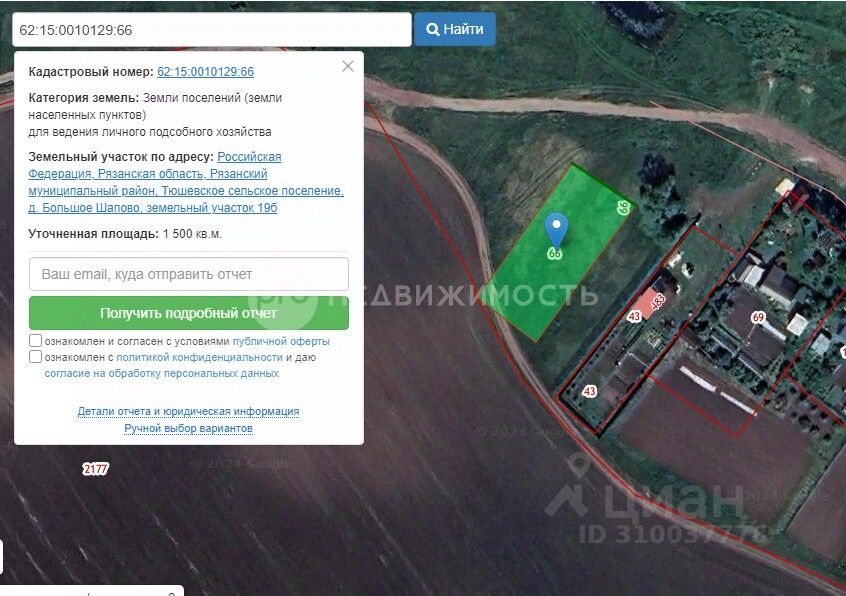The height and width of the screenshot is (596, 846).
Task: Click parcel label 66 under the pin
Action: (555, 253)
